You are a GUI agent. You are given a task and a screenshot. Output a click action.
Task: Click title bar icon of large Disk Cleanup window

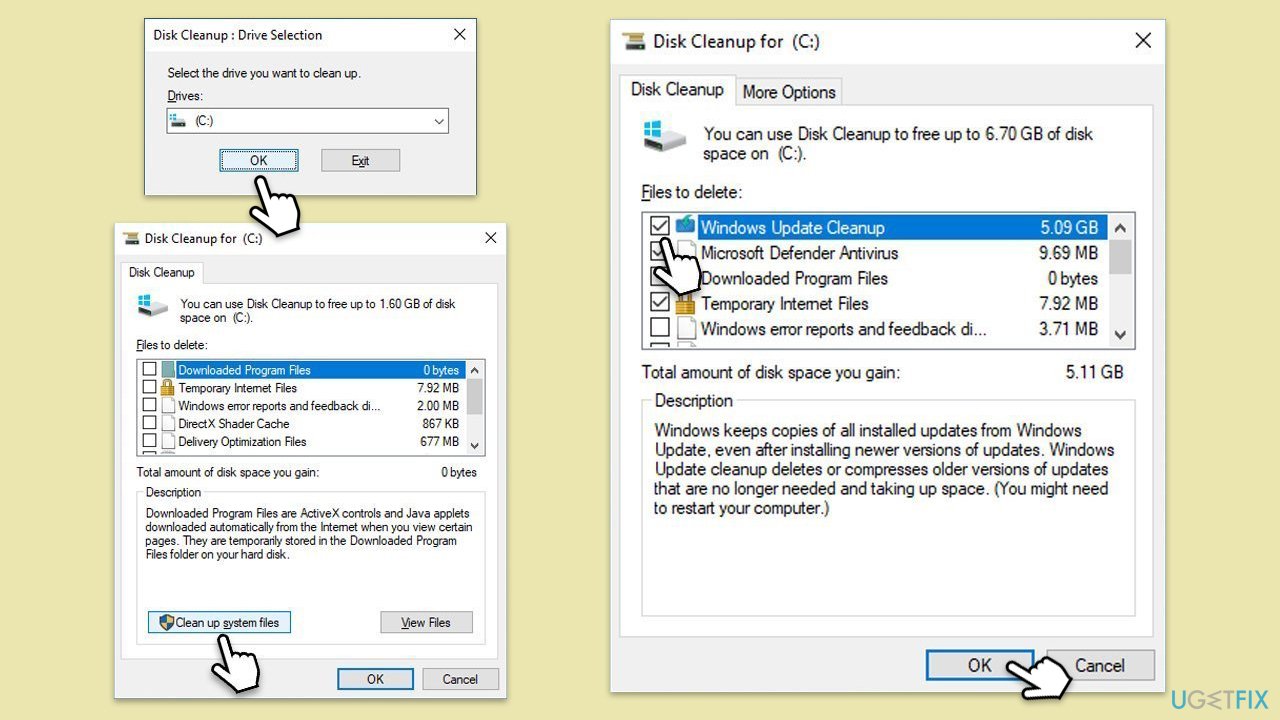click(x=634, y=42)
